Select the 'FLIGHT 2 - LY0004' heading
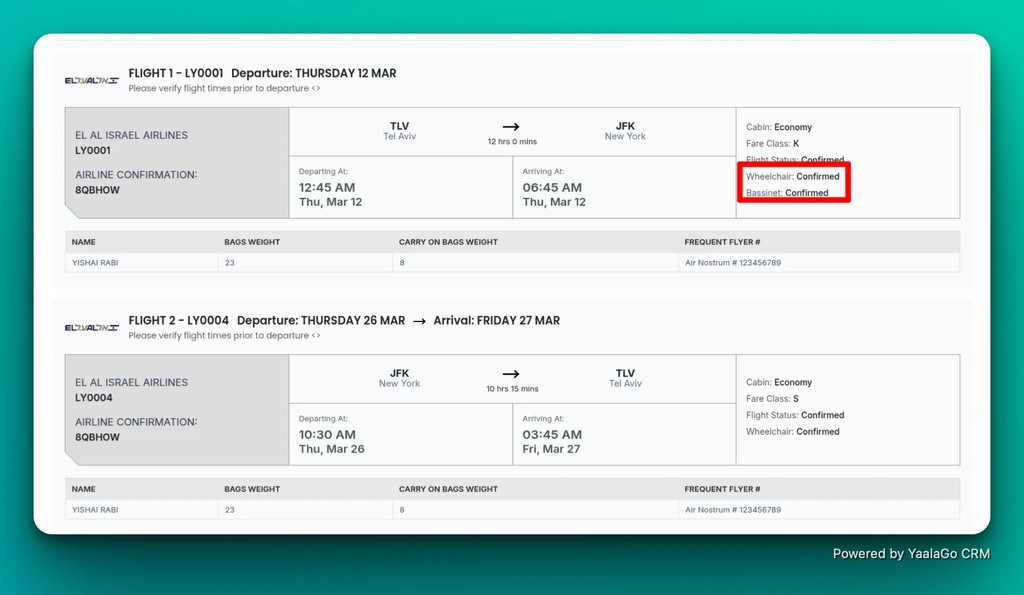Viewport: 1024px width, 595px height. (x=178, y=321)
